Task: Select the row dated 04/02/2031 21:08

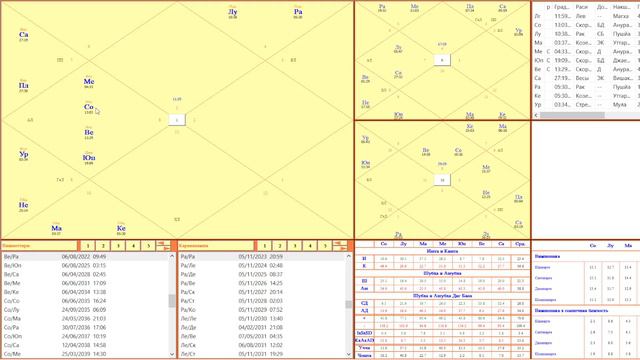Action: coord(262,327)
